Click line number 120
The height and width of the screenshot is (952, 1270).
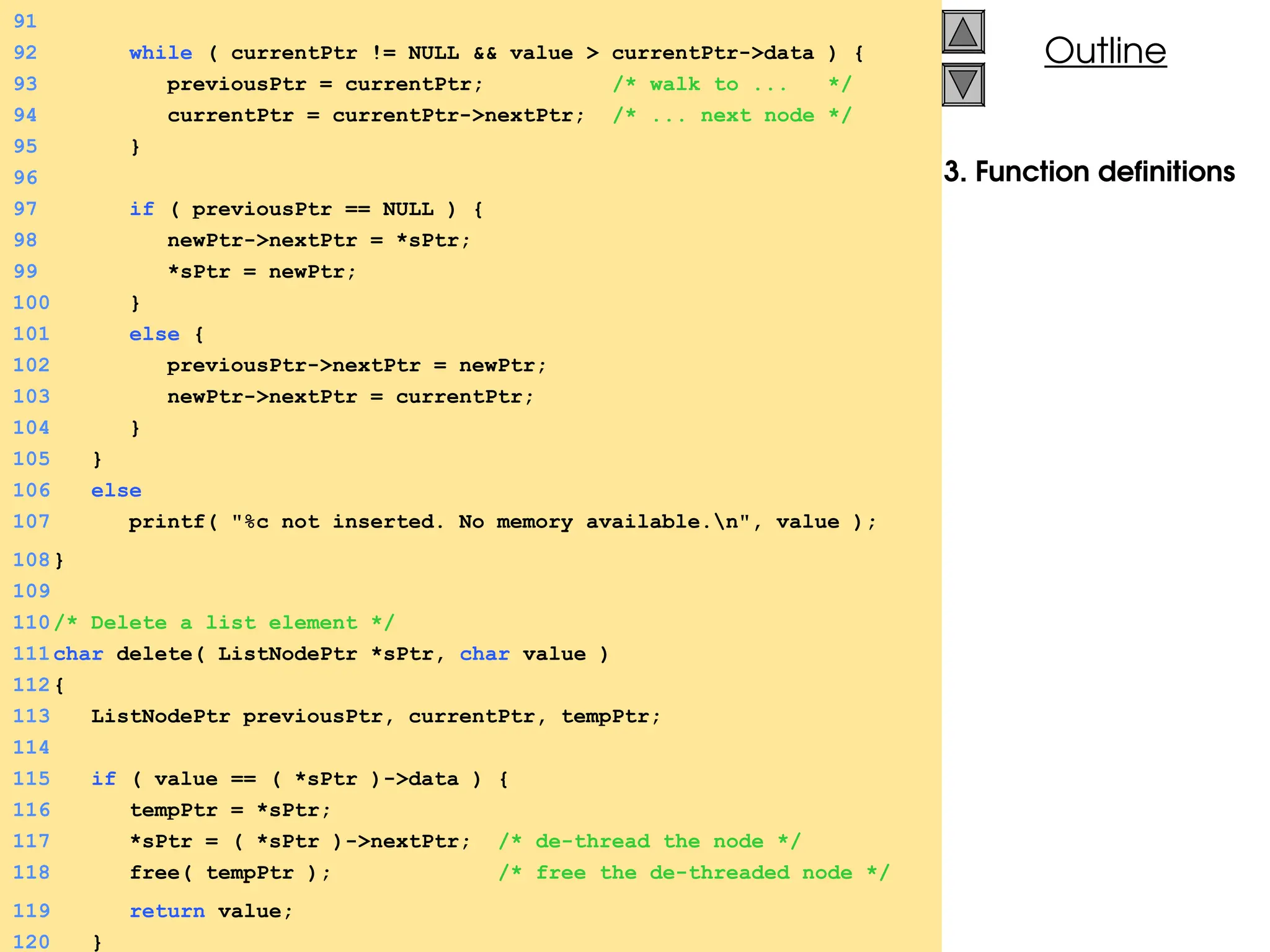click(x=31, y=942)
